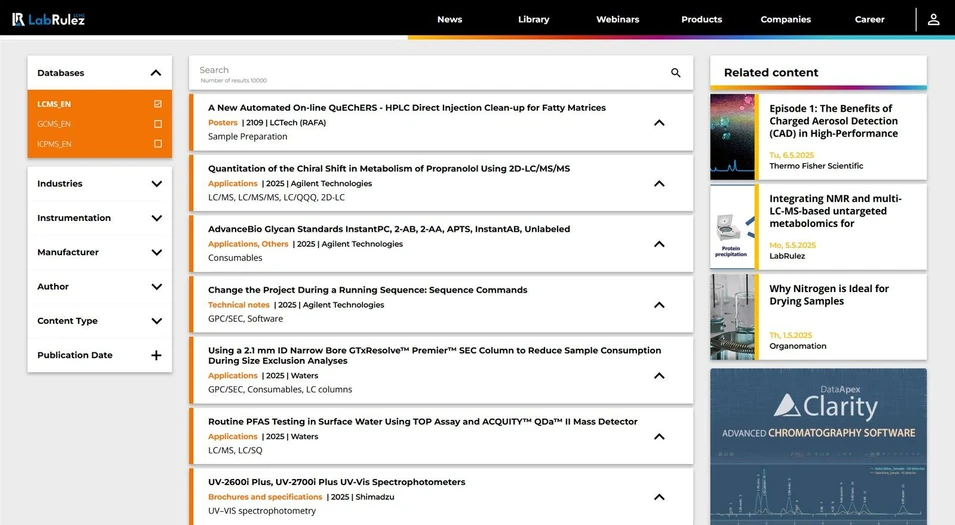955x525 pixels.
Task: Click the Organomation glassware thumbnail
Action: click(x=732, y=317)
